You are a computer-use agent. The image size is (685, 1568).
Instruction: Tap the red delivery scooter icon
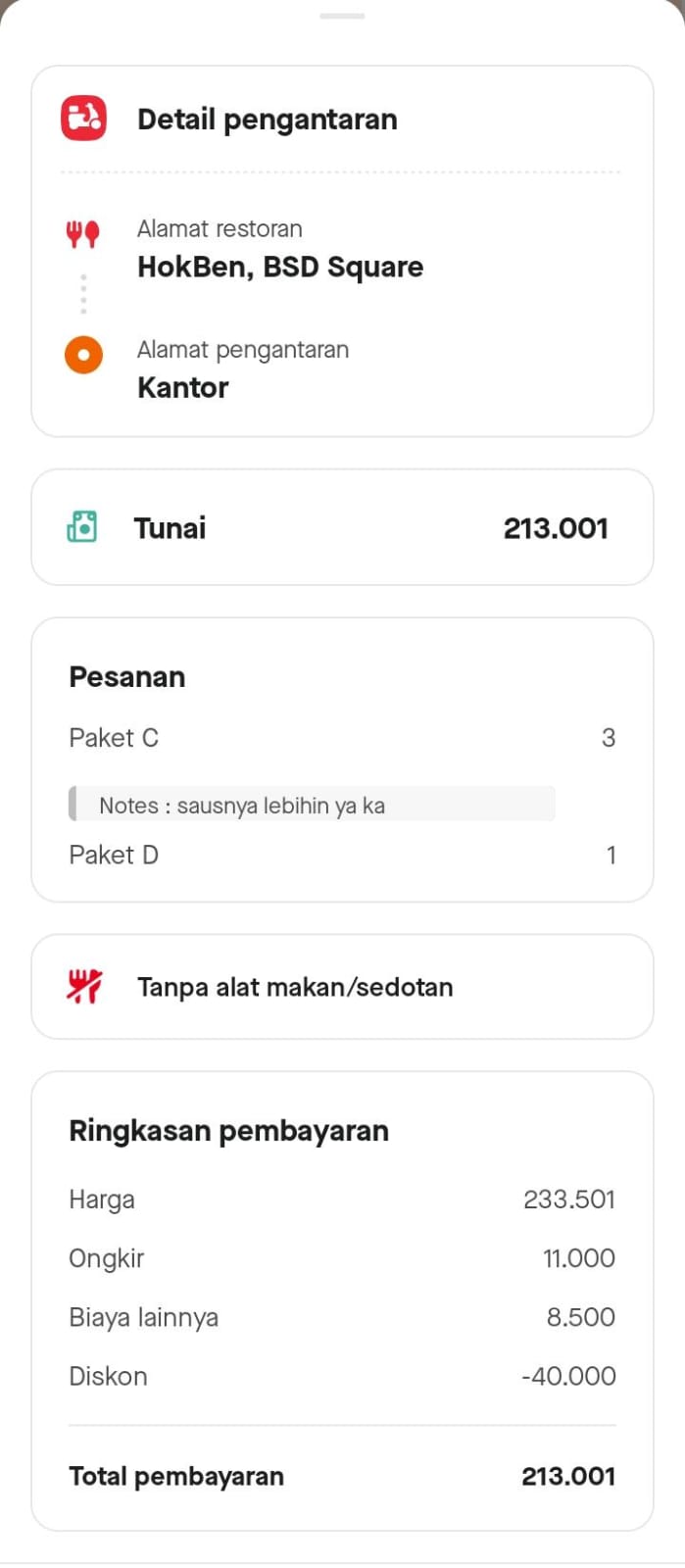[x=84, y=119]
